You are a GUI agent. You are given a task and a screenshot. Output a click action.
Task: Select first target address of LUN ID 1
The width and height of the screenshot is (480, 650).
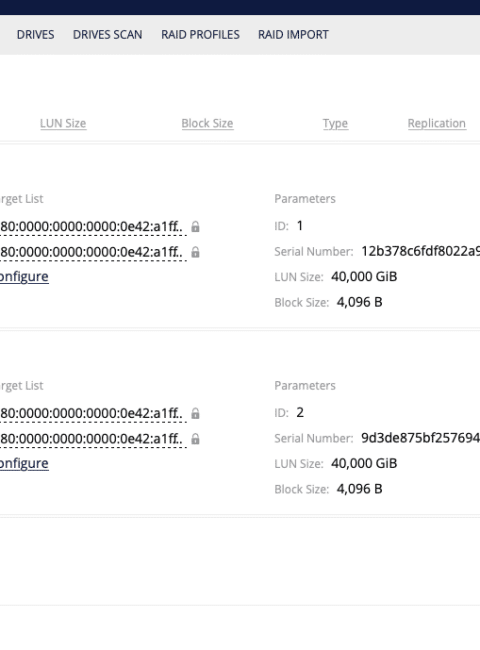tap(91, 227)
